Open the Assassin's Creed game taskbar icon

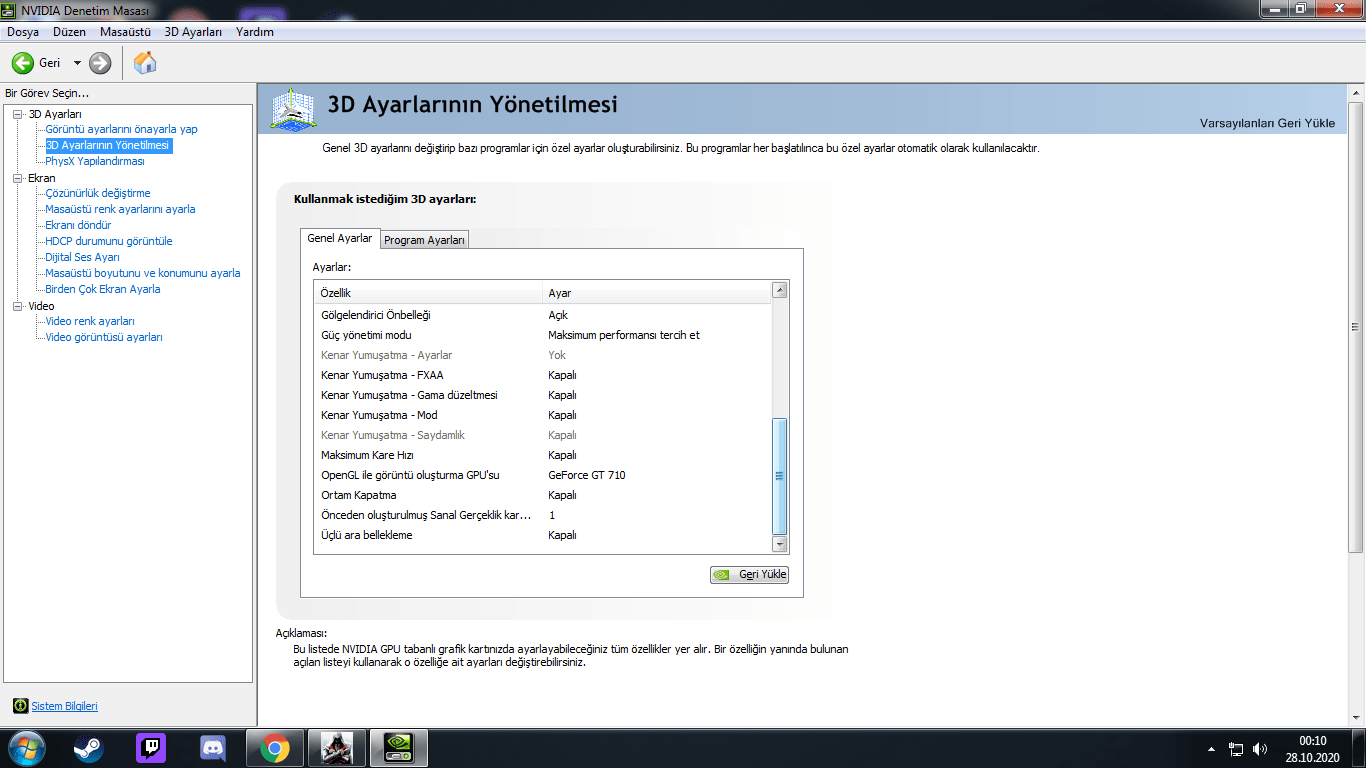pos(337,748)
